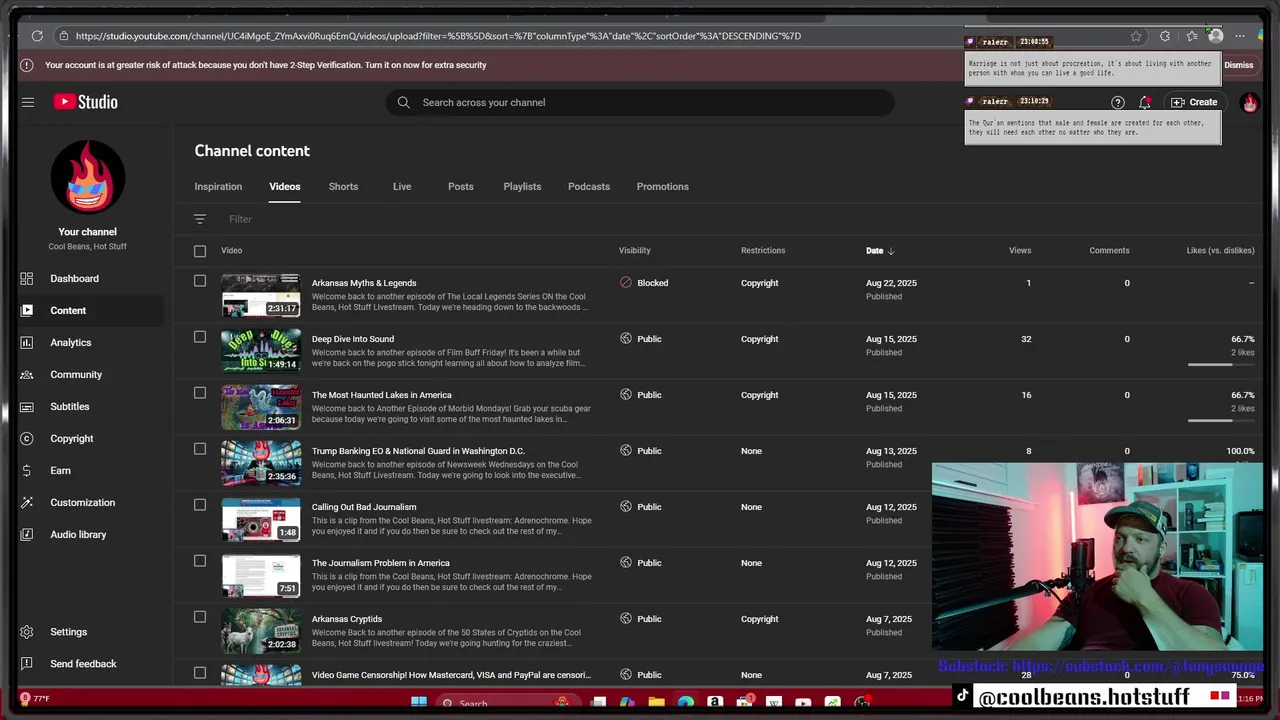
Task: Click the Earn dollar icon
Action: 27,470
